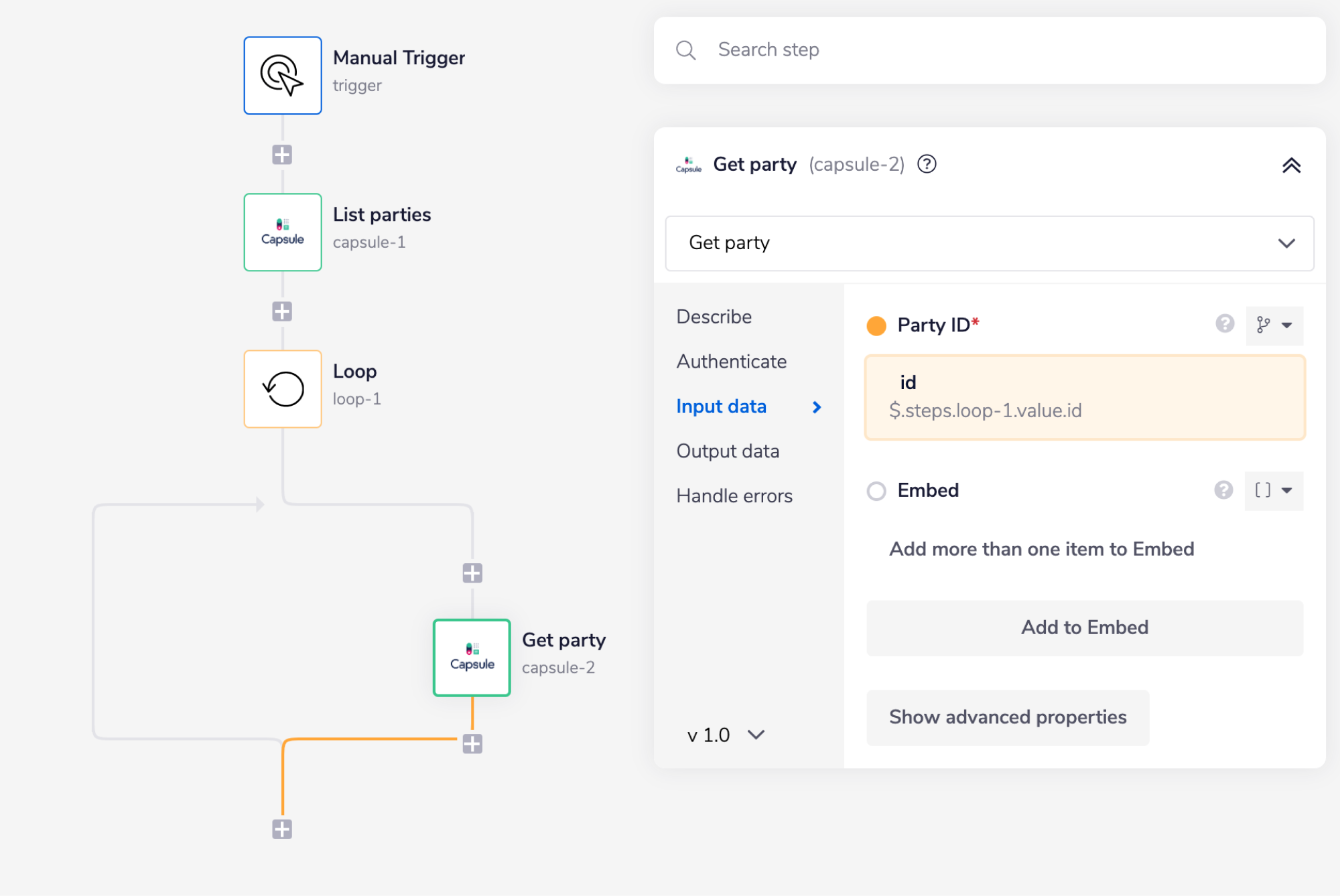Switch to the Authenticate tab
Screen dimensions: 1340x896
click(731, 362)
